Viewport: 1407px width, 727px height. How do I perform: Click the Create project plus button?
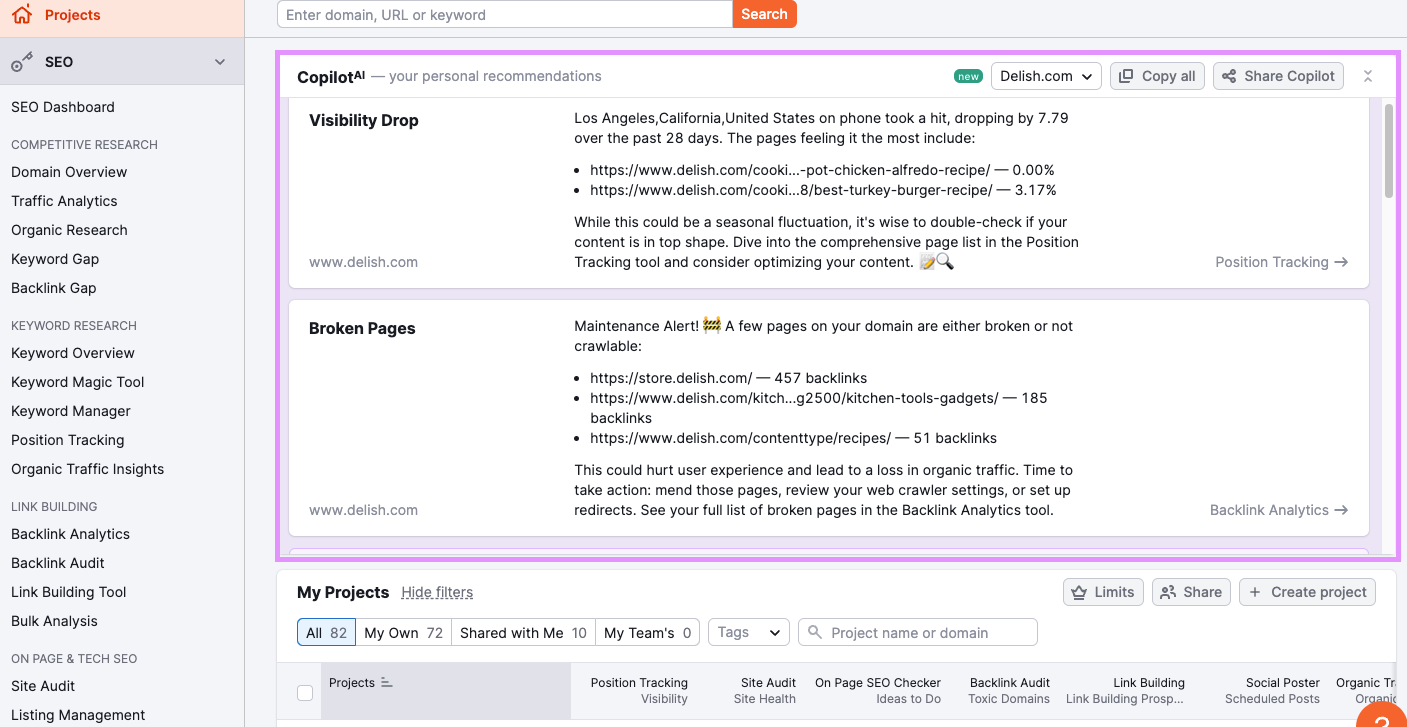pyautogui.click(x=1307, y=592)
